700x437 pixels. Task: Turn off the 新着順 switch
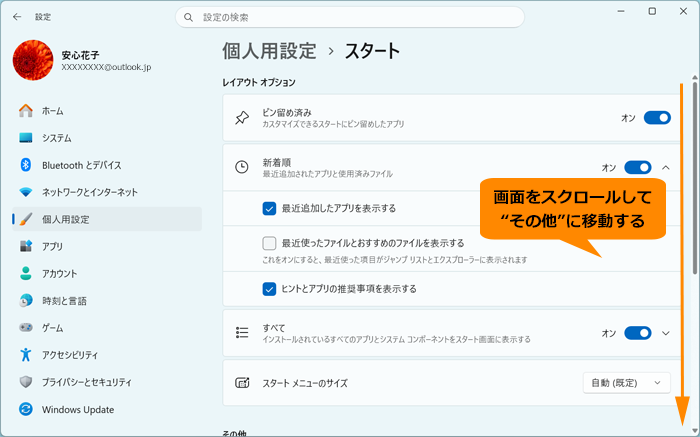638,167
